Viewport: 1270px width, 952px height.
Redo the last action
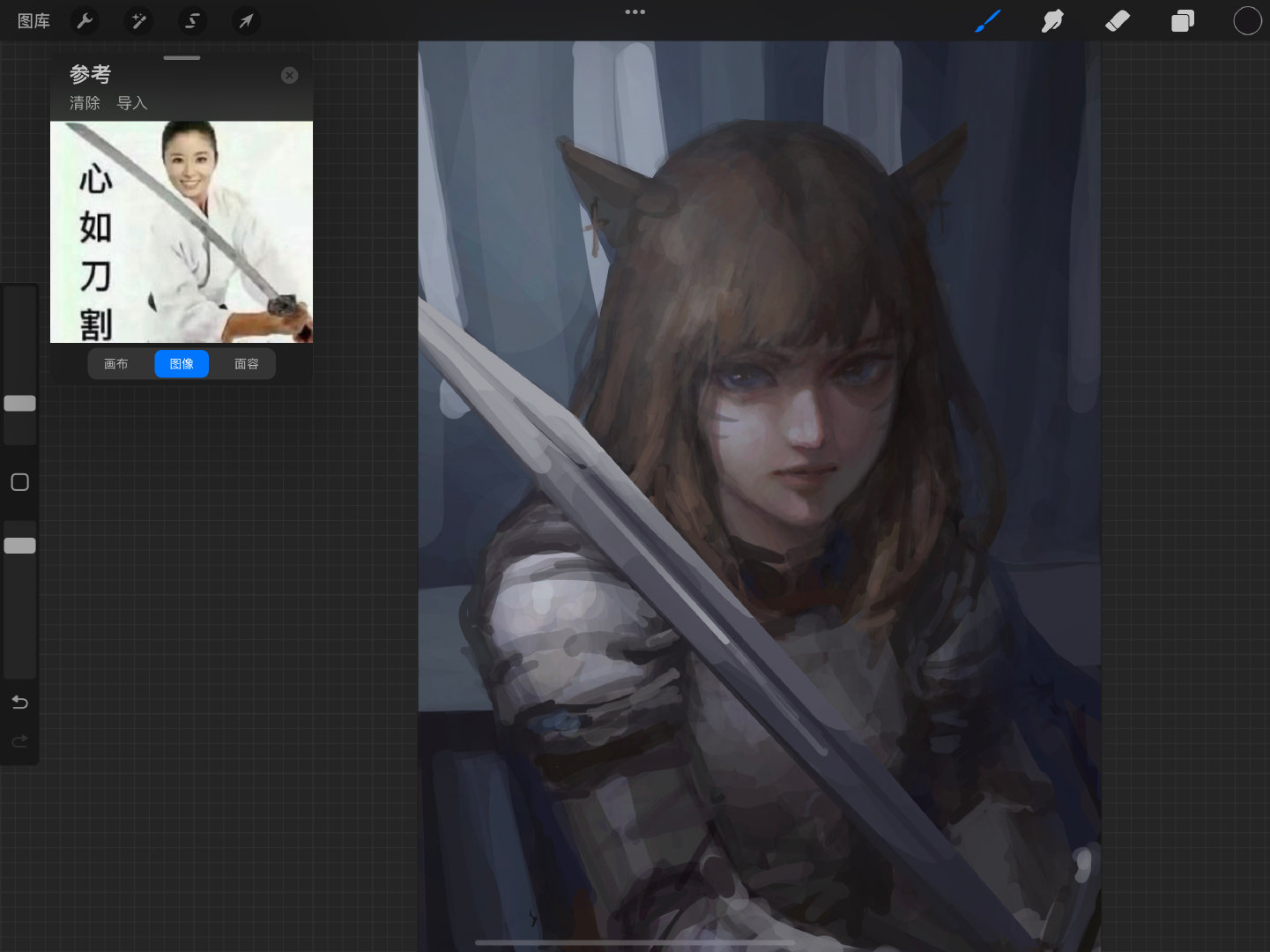pos(19,741)
